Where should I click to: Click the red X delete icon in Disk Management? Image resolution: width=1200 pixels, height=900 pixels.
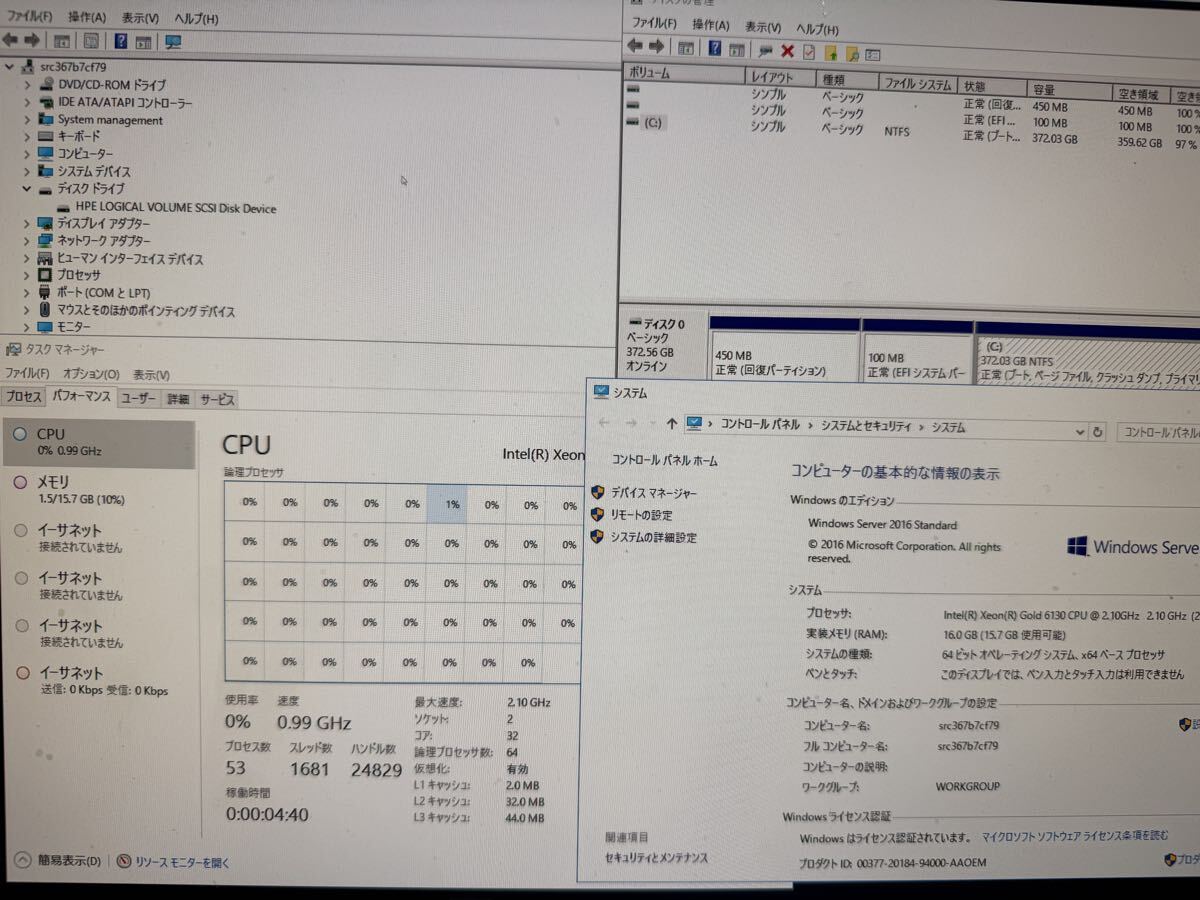click(787, 51)
